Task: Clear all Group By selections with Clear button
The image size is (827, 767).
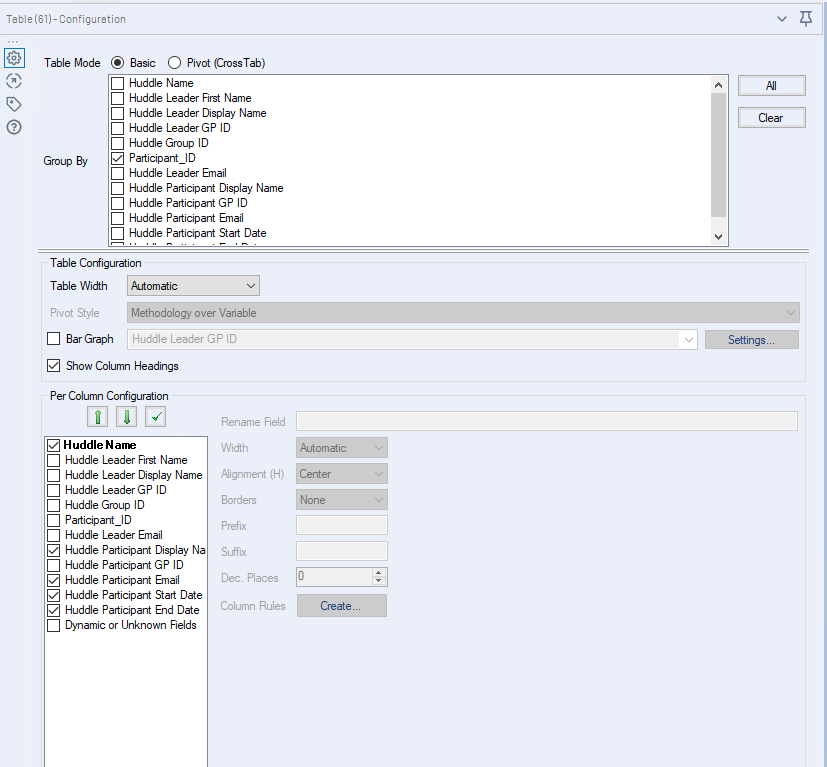Action: (x=770, y=117)
